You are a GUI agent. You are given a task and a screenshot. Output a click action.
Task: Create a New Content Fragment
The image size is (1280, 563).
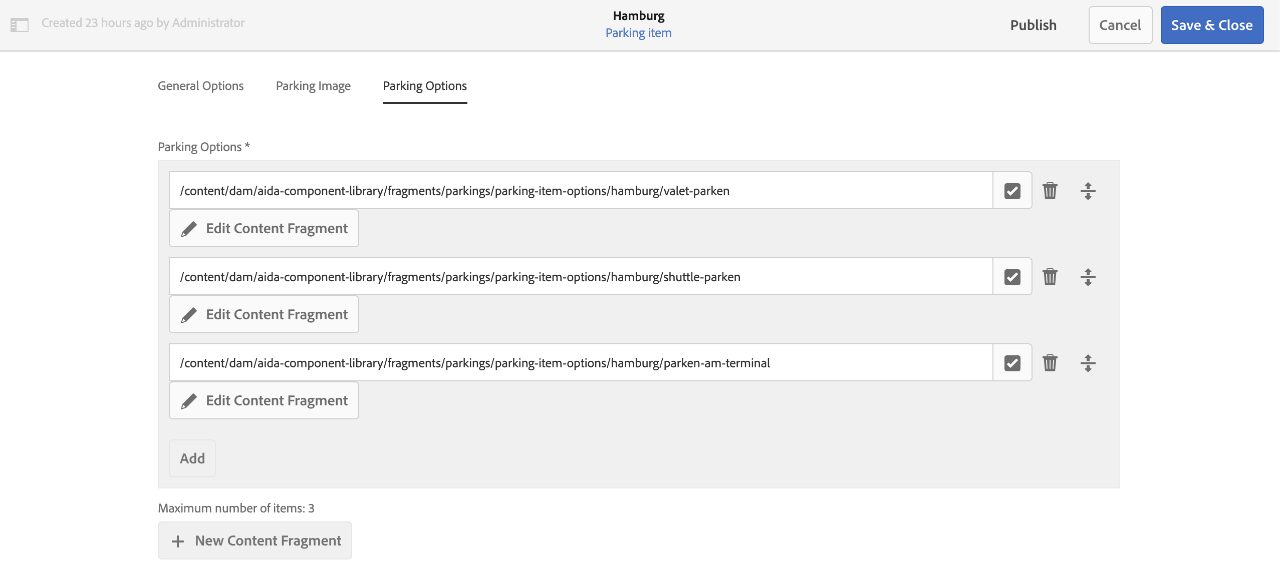pyautogui.click(x=255, y=540)
